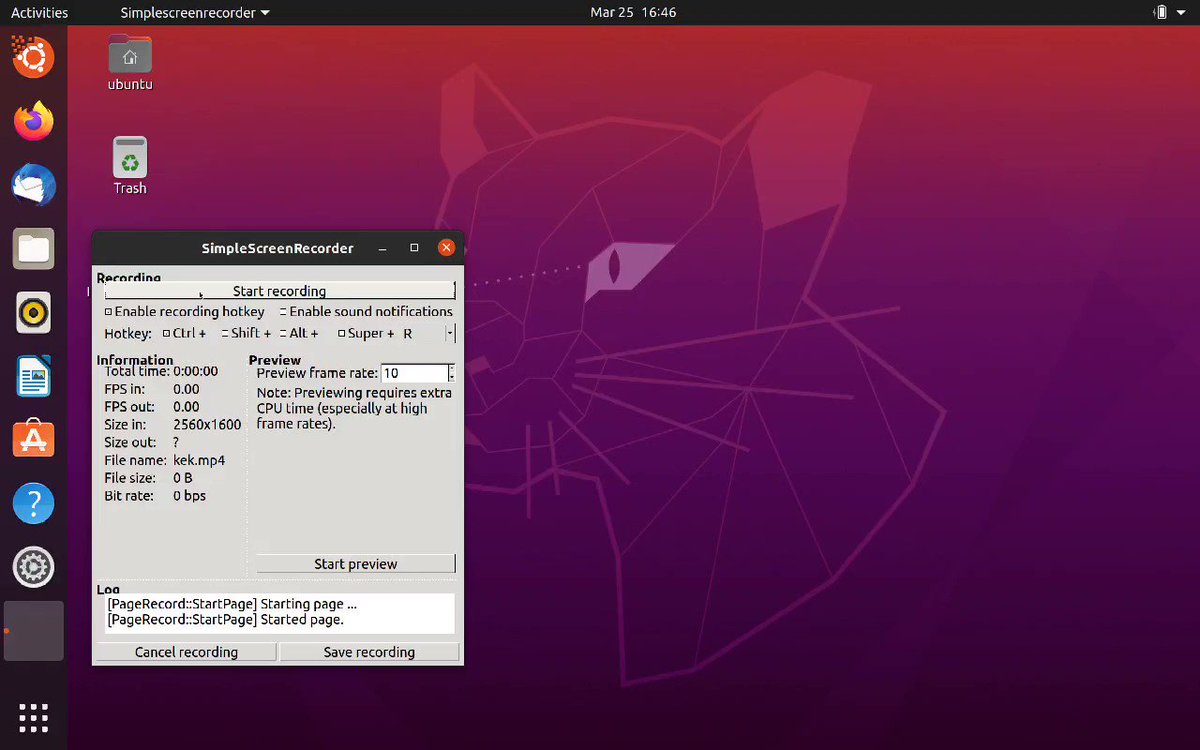The image size is (1200, 750).
Task: Click Start preview button
Action: pyautogui.click(x=356, y=564)
